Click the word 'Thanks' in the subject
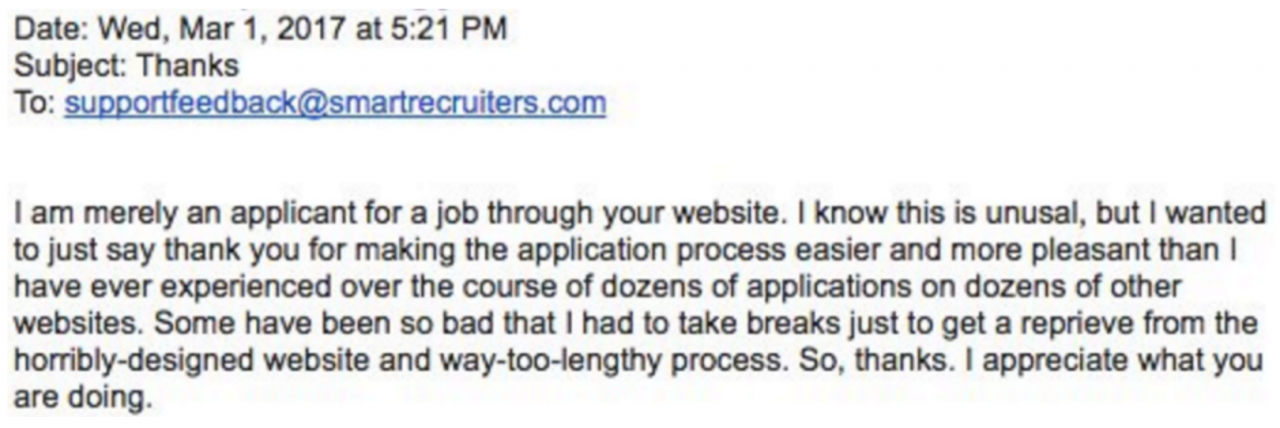 [188, 66]
